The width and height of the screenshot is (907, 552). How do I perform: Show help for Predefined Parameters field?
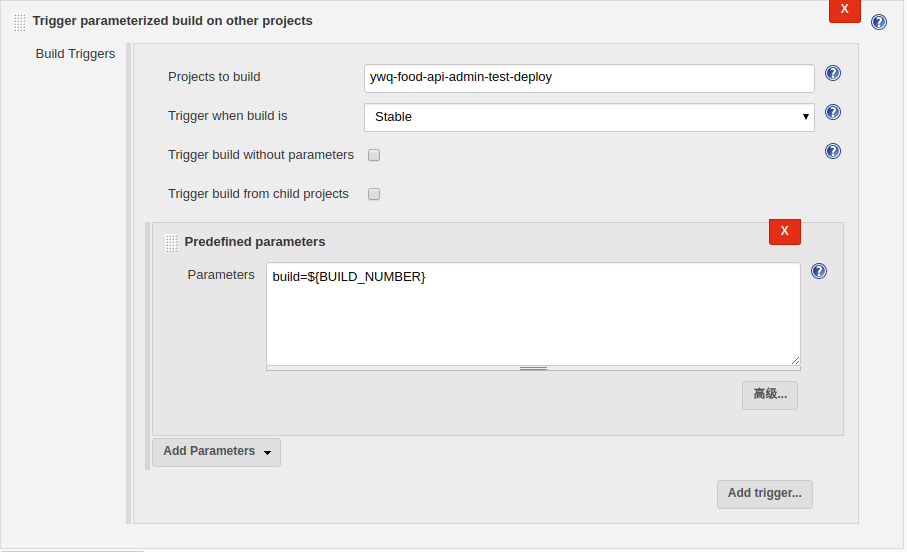(818, 271)
